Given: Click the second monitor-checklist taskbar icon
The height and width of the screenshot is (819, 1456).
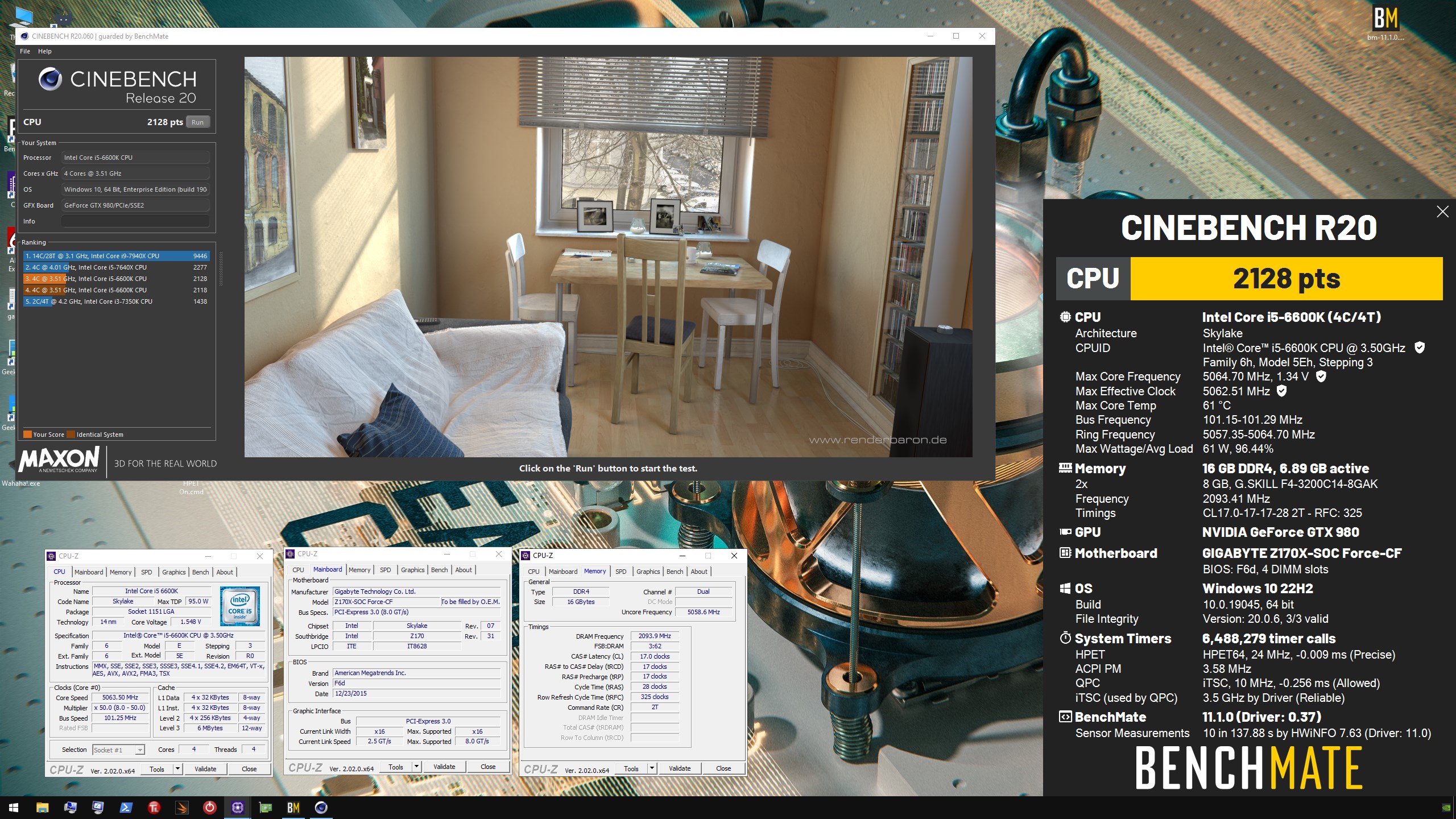Looking at the screenshot, I should tap(98, 807).
